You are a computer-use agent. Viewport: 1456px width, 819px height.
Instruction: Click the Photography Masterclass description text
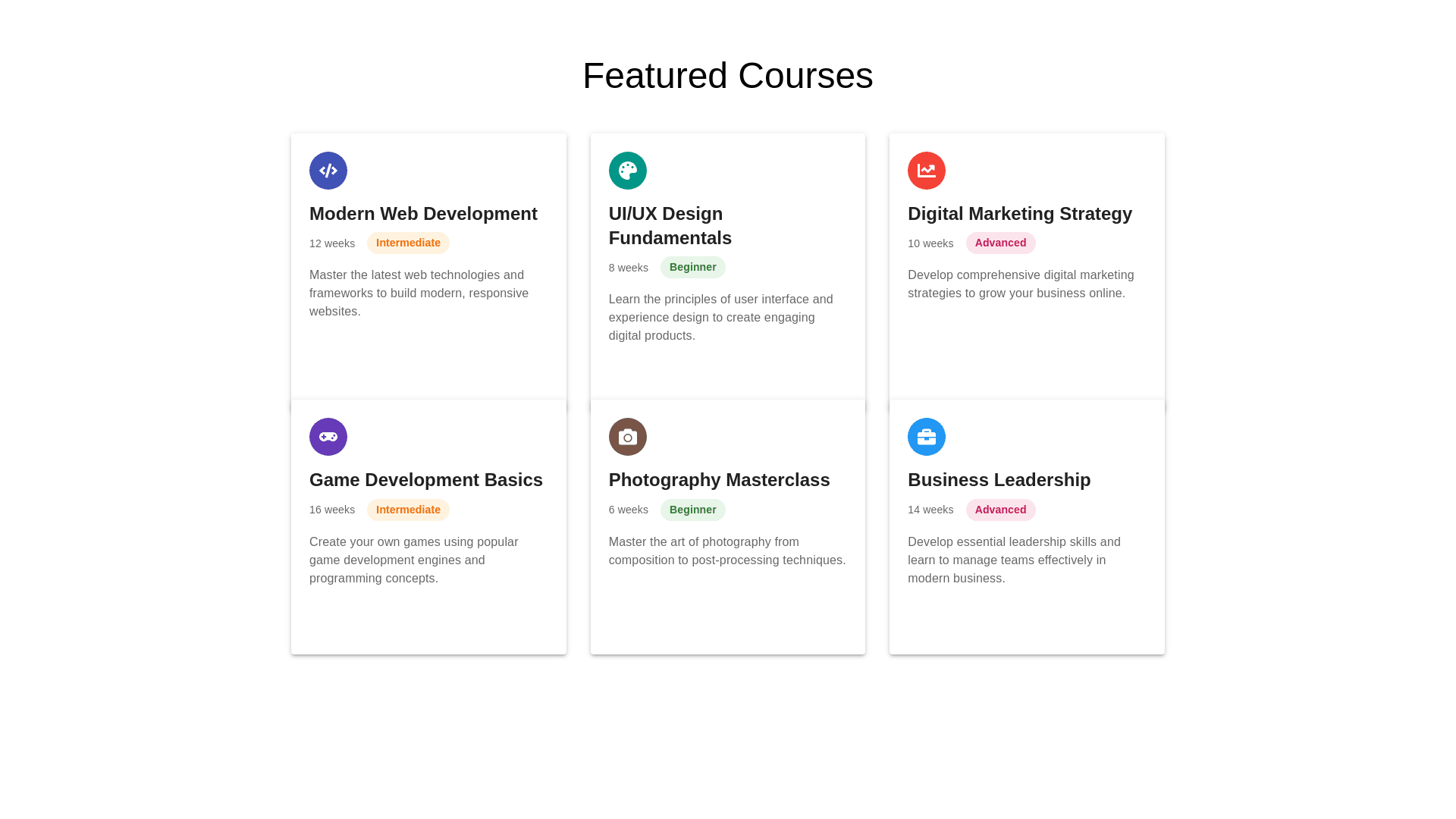[726, 551]
